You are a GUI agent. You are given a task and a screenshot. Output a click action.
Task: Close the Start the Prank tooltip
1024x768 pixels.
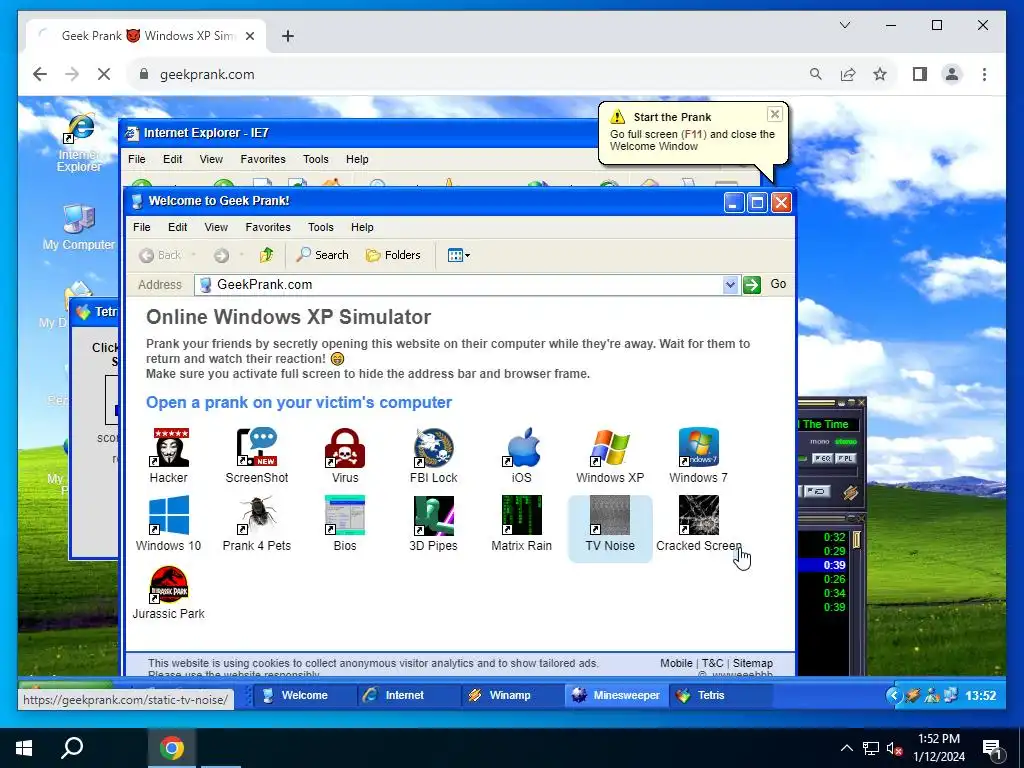coord(775,114)
